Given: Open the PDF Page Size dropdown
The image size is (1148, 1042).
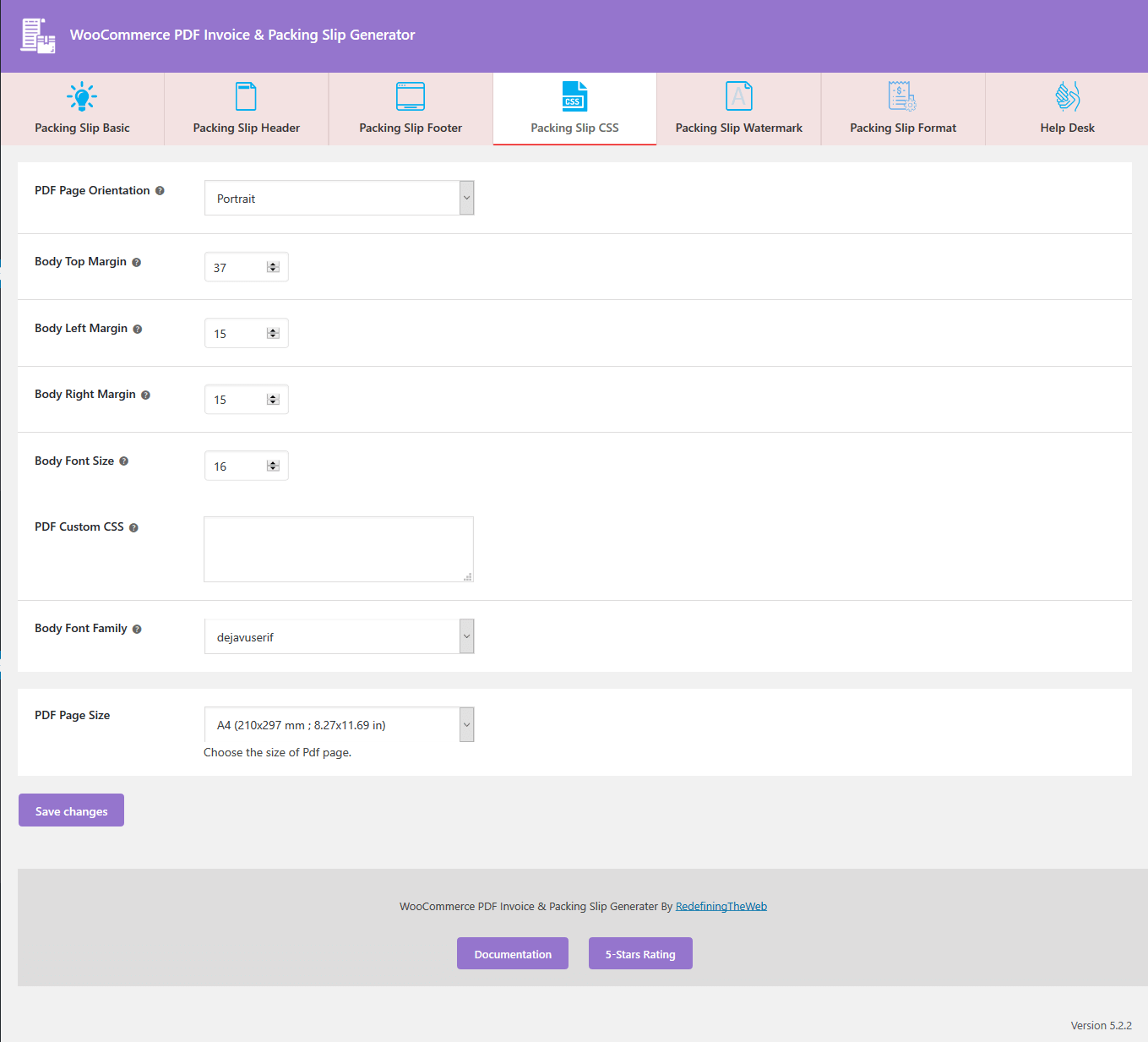Looking at the screenshot, I should click(x=339, y=724).
